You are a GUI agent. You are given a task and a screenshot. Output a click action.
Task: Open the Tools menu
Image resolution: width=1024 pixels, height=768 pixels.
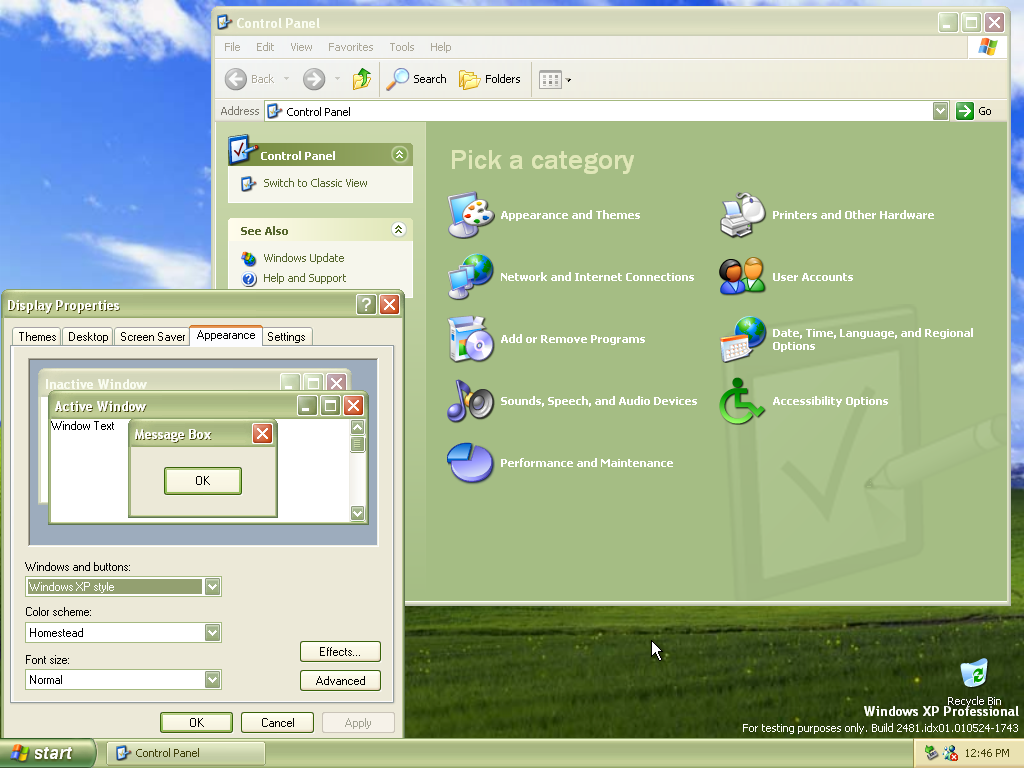(402, 47)
